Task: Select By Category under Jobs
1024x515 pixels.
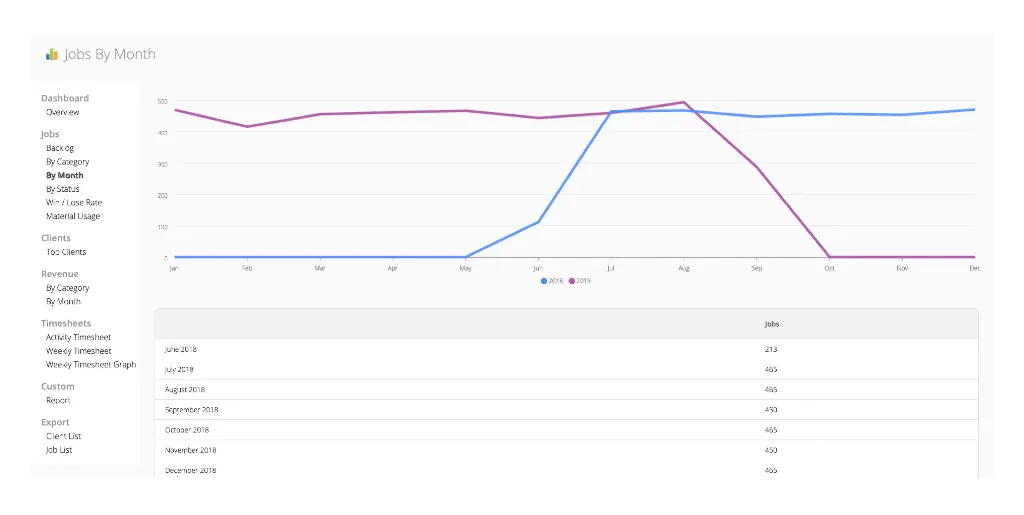Action: point(67,162)
